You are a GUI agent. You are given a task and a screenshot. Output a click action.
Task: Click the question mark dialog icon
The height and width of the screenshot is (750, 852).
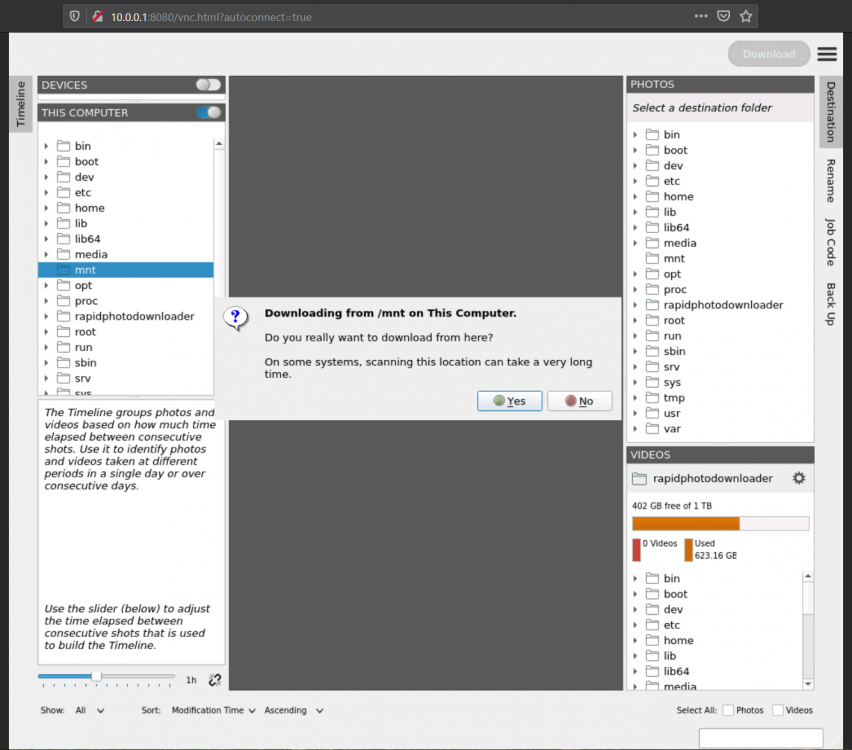[236, 318]
